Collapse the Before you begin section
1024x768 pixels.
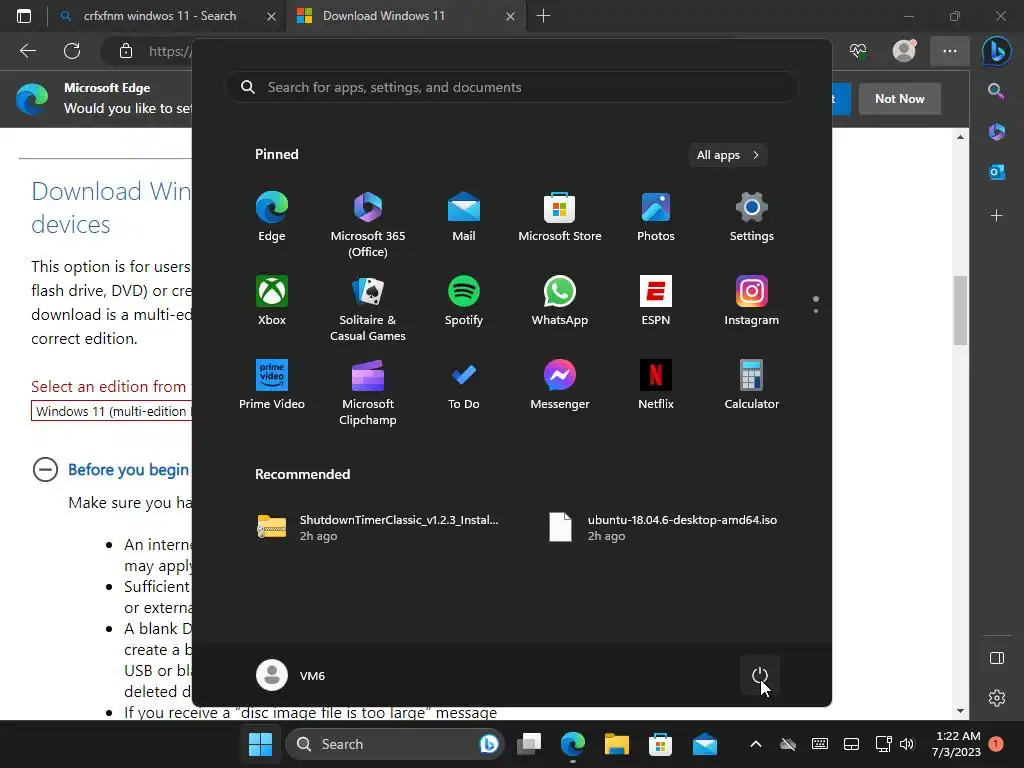point(45,470)
